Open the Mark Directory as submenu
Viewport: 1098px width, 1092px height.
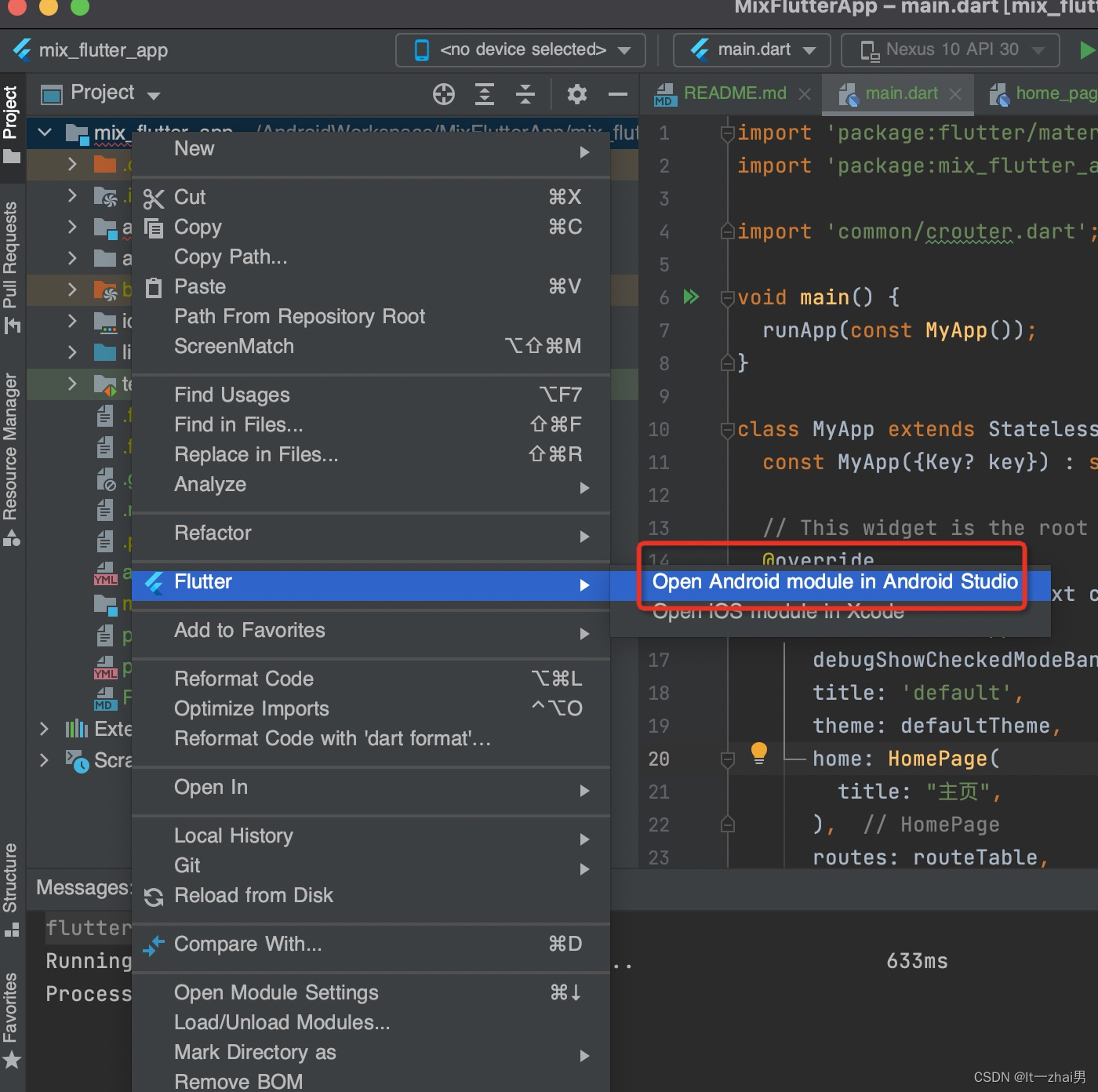(x=371, y=1053)
